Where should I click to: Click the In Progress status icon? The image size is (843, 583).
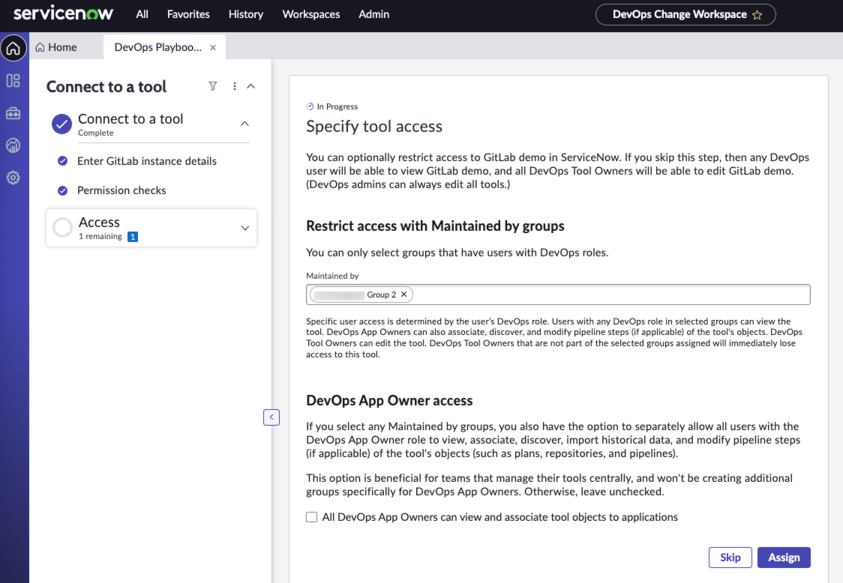310,106
